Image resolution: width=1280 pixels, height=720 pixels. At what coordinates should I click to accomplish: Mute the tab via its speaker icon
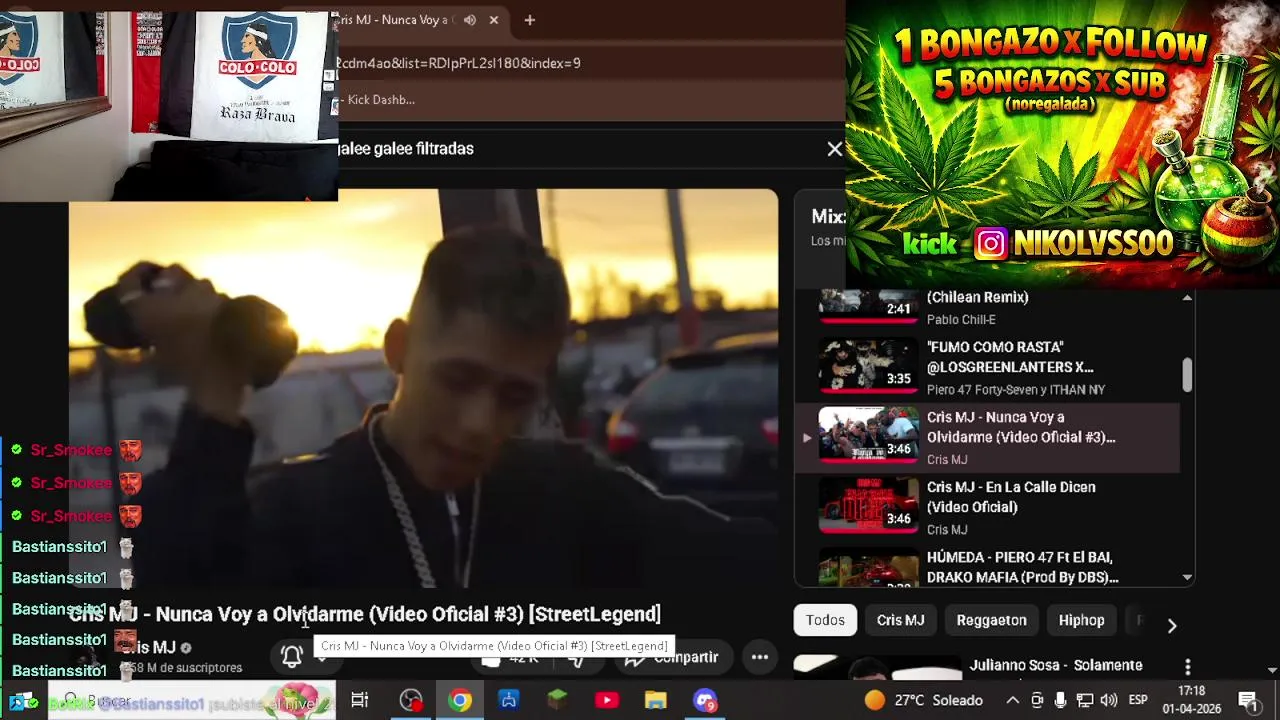point(470,20)
